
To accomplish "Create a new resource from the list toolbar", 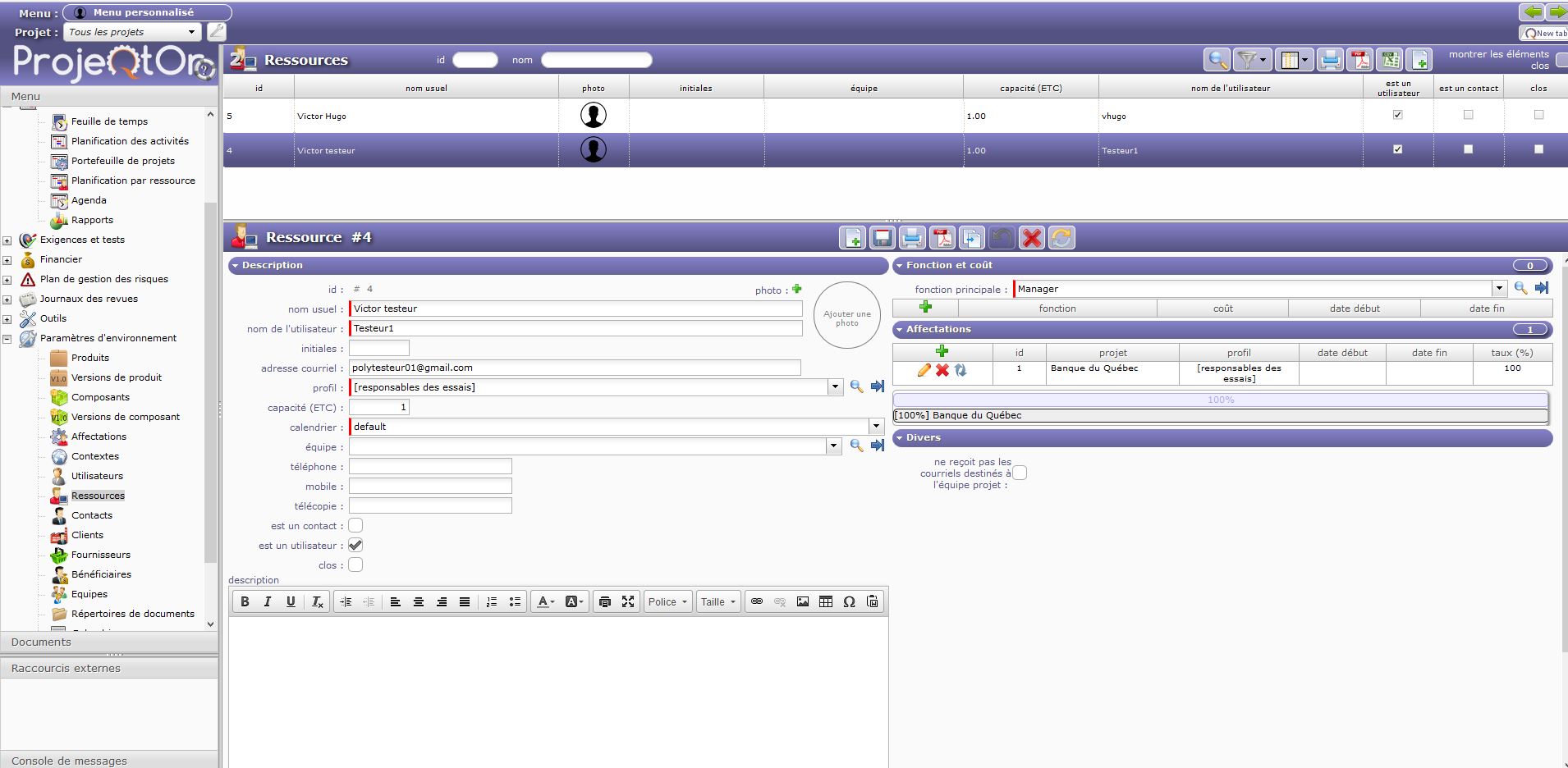I will [1420, 60].
